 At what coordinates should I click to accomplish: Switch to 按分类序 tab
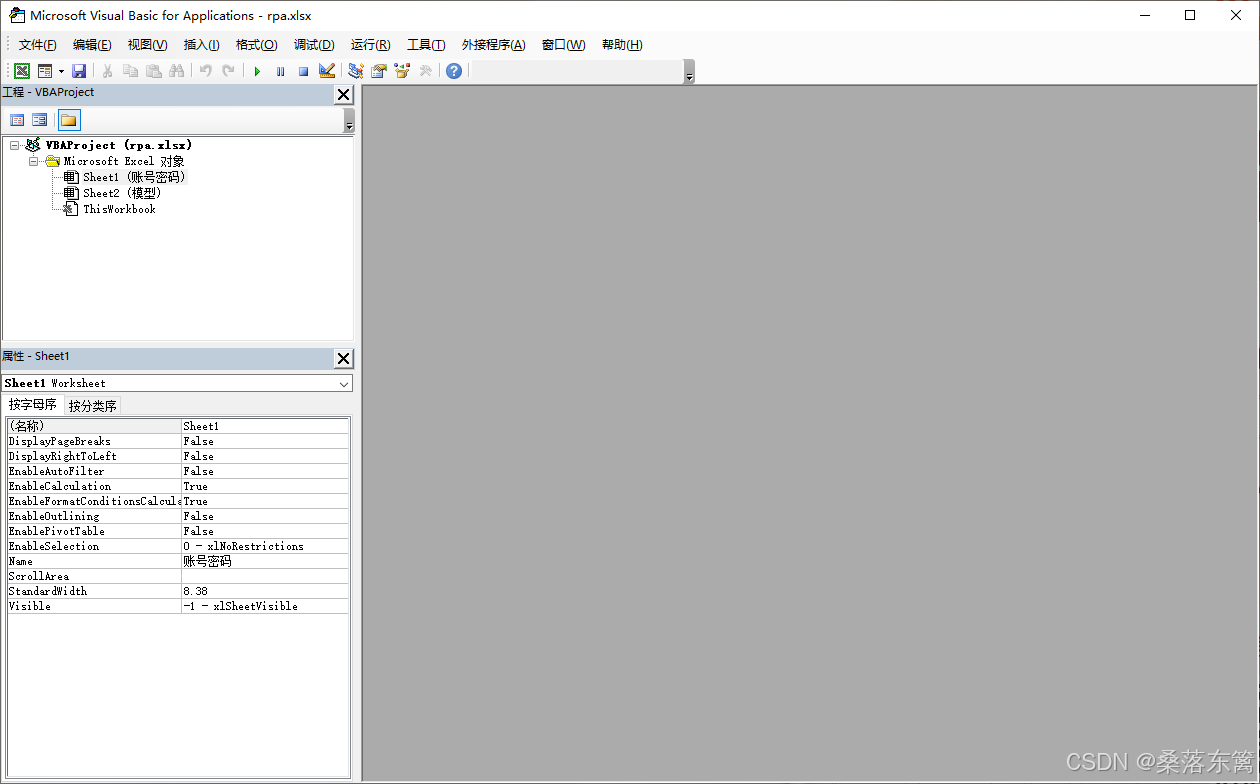(x=93, y=406)
